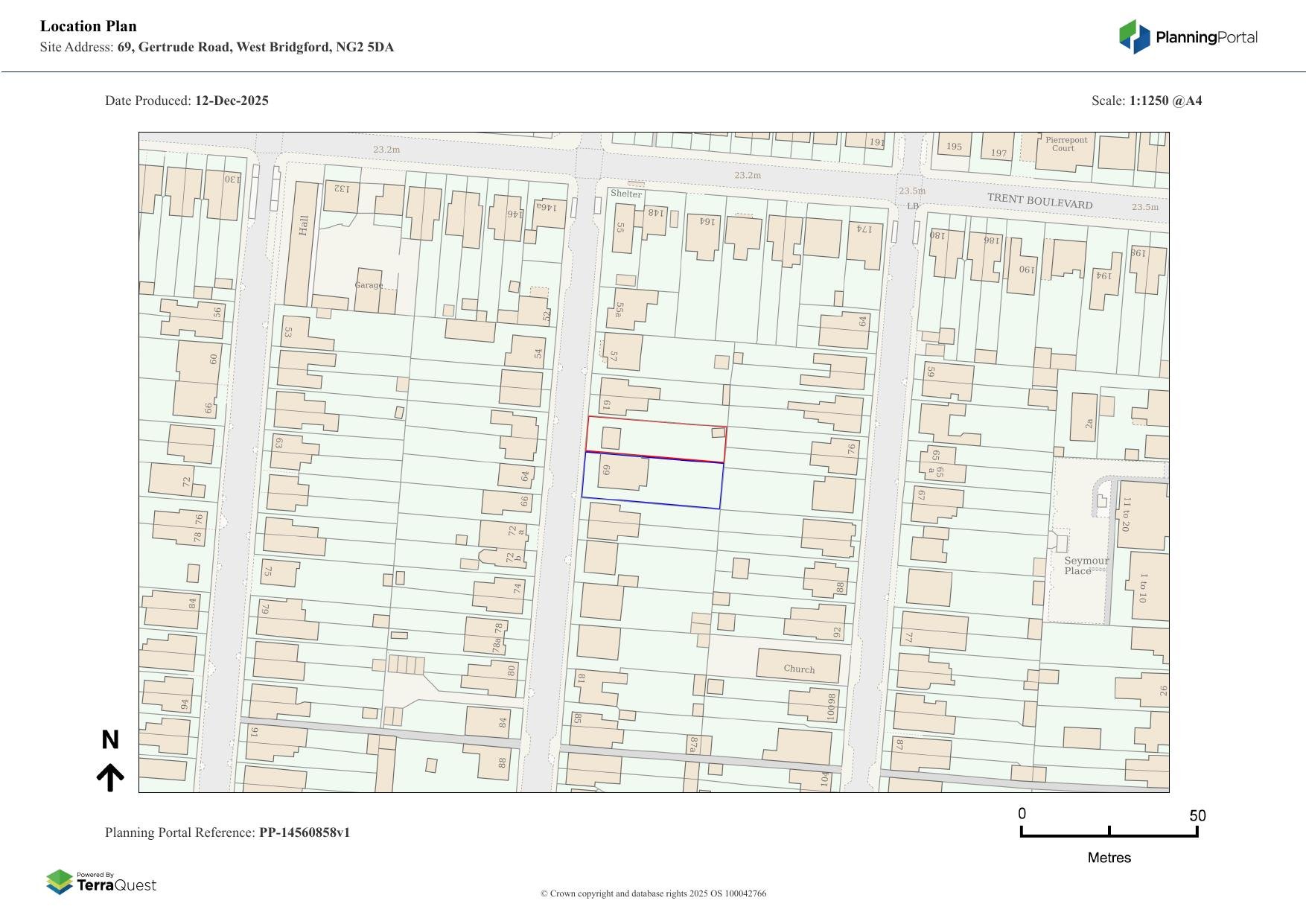This screenshot has height=924, width=1306.
Task: Click the north arrow symbol
Action: (x=110, y=777)
